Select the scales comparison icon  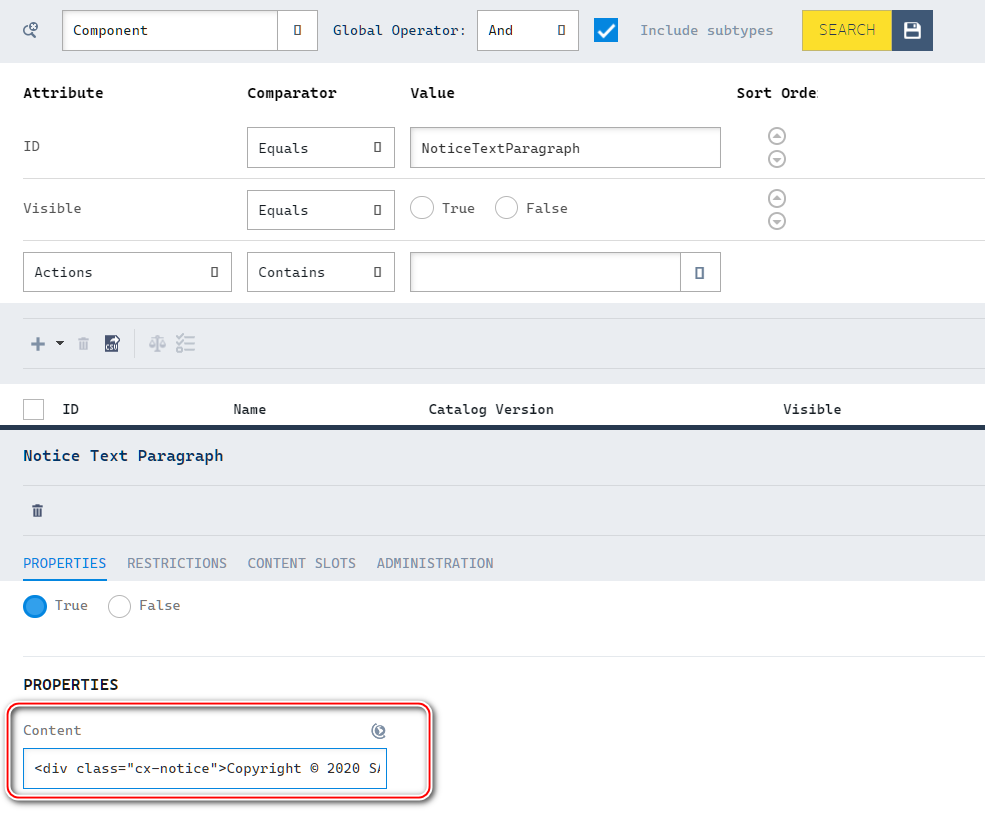coord(157,343)
